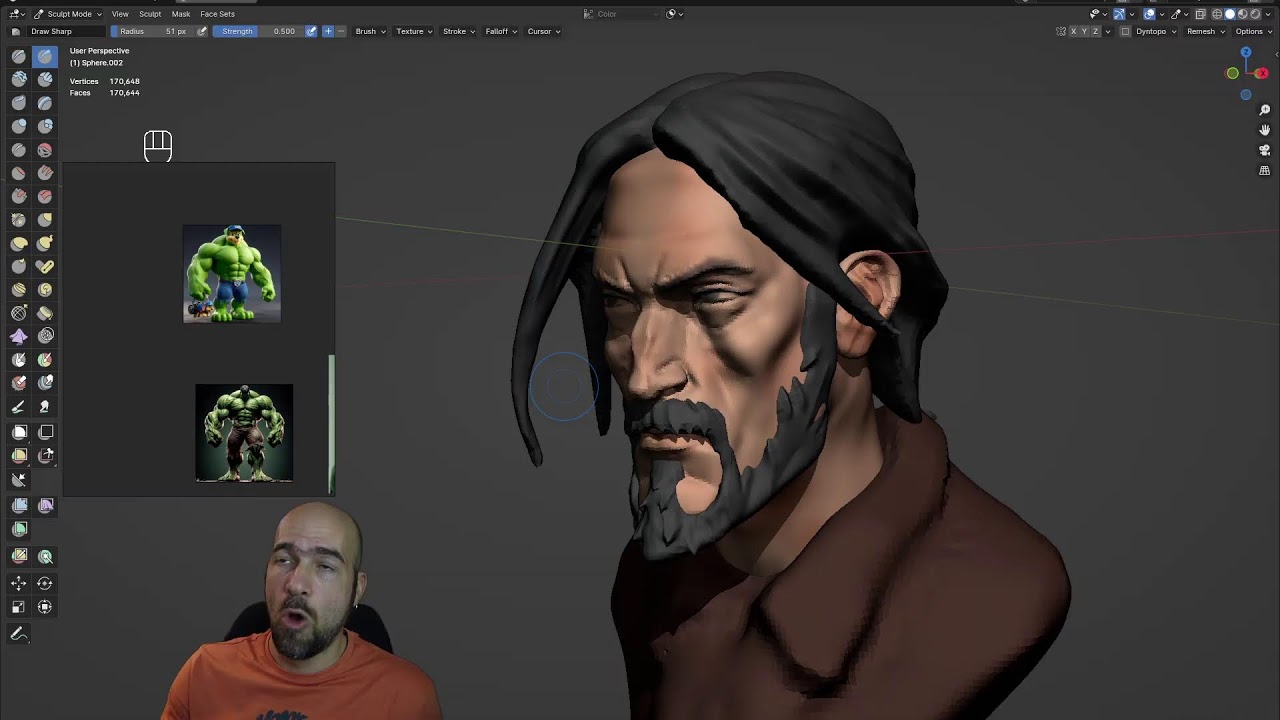The width and height of the screenshot is (1280, 720).
Task: Click the viewport zoom magnifier icon
Action: coord(1264,110)
